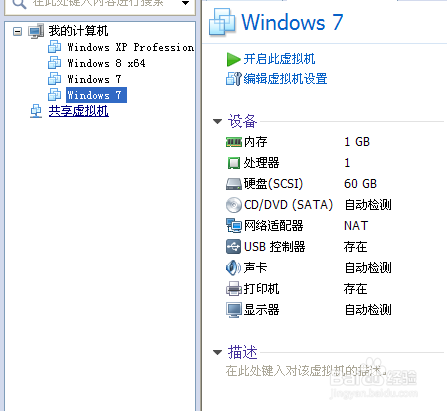Start VM via 开启此虚拟机 link

coord(279,59)
